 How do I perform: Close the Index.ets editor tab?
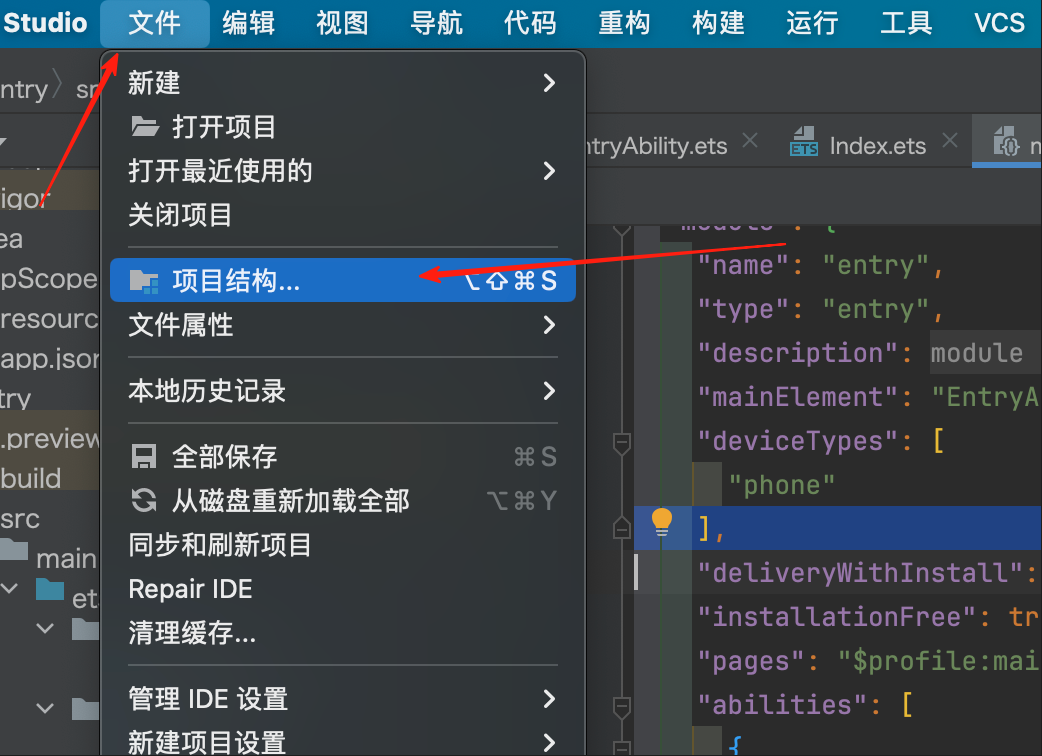pos(950,143)
